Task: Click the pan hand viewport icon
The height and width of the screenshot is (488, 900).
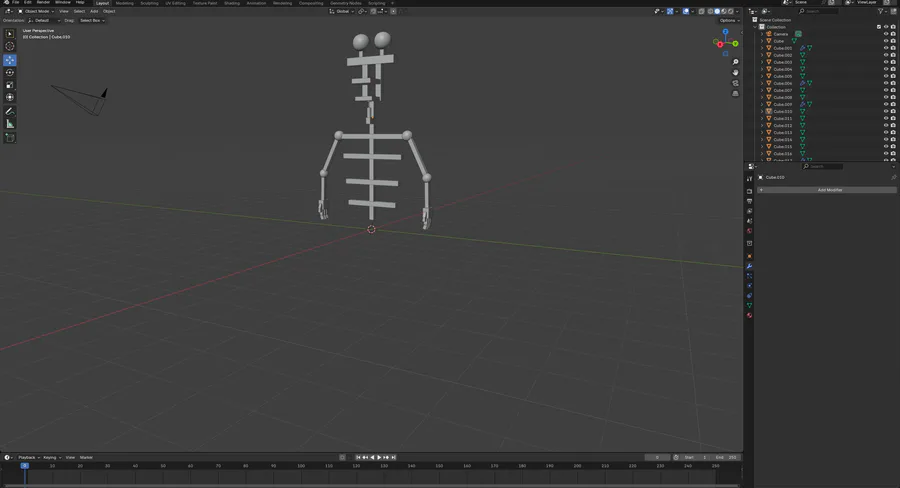Action: coord(735,72)
